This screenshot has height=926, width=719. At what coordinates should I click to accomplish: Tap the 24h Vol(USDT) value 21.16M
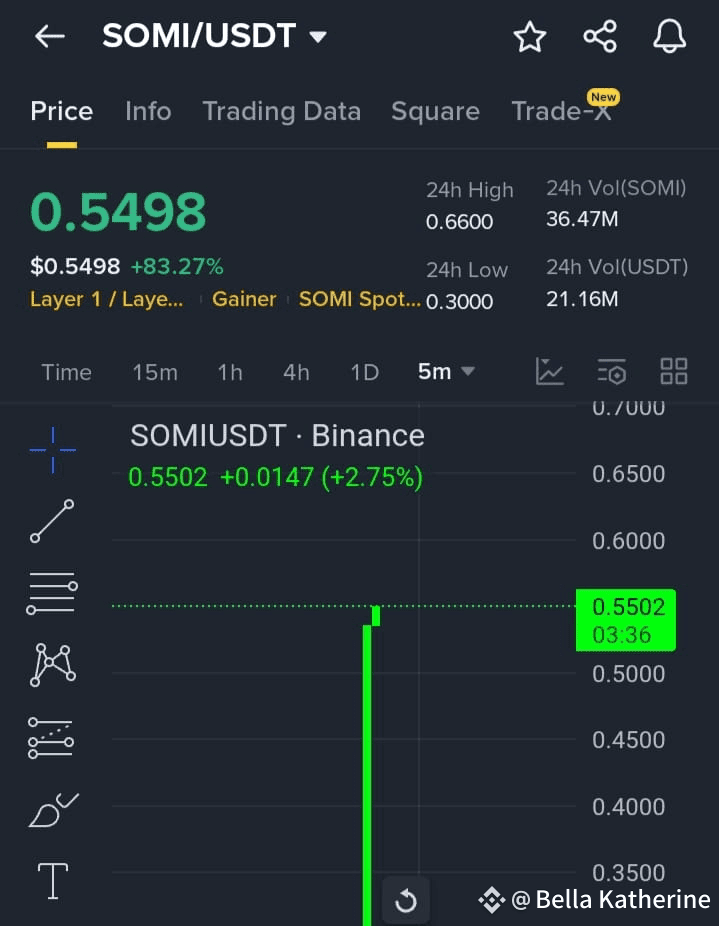click(582, 299)
